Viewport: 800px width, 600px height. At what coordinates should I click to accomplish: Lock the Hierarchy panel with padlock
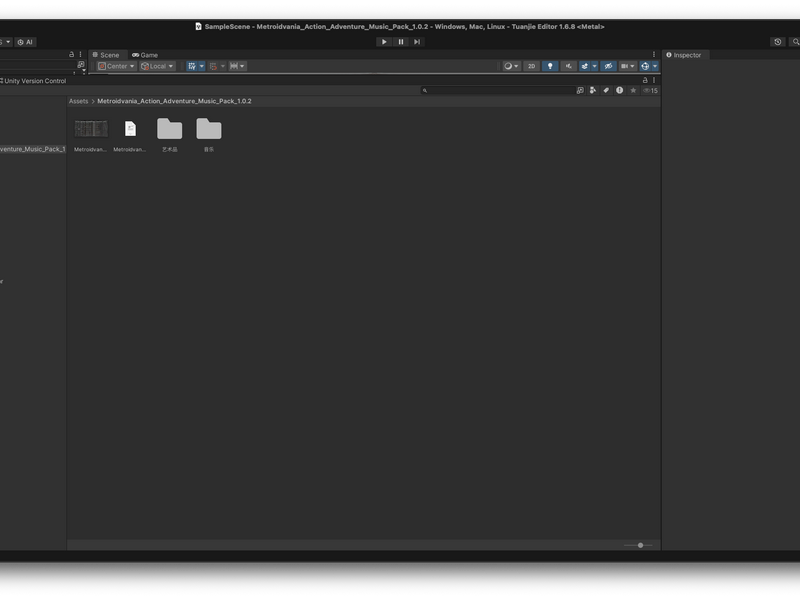71,54
